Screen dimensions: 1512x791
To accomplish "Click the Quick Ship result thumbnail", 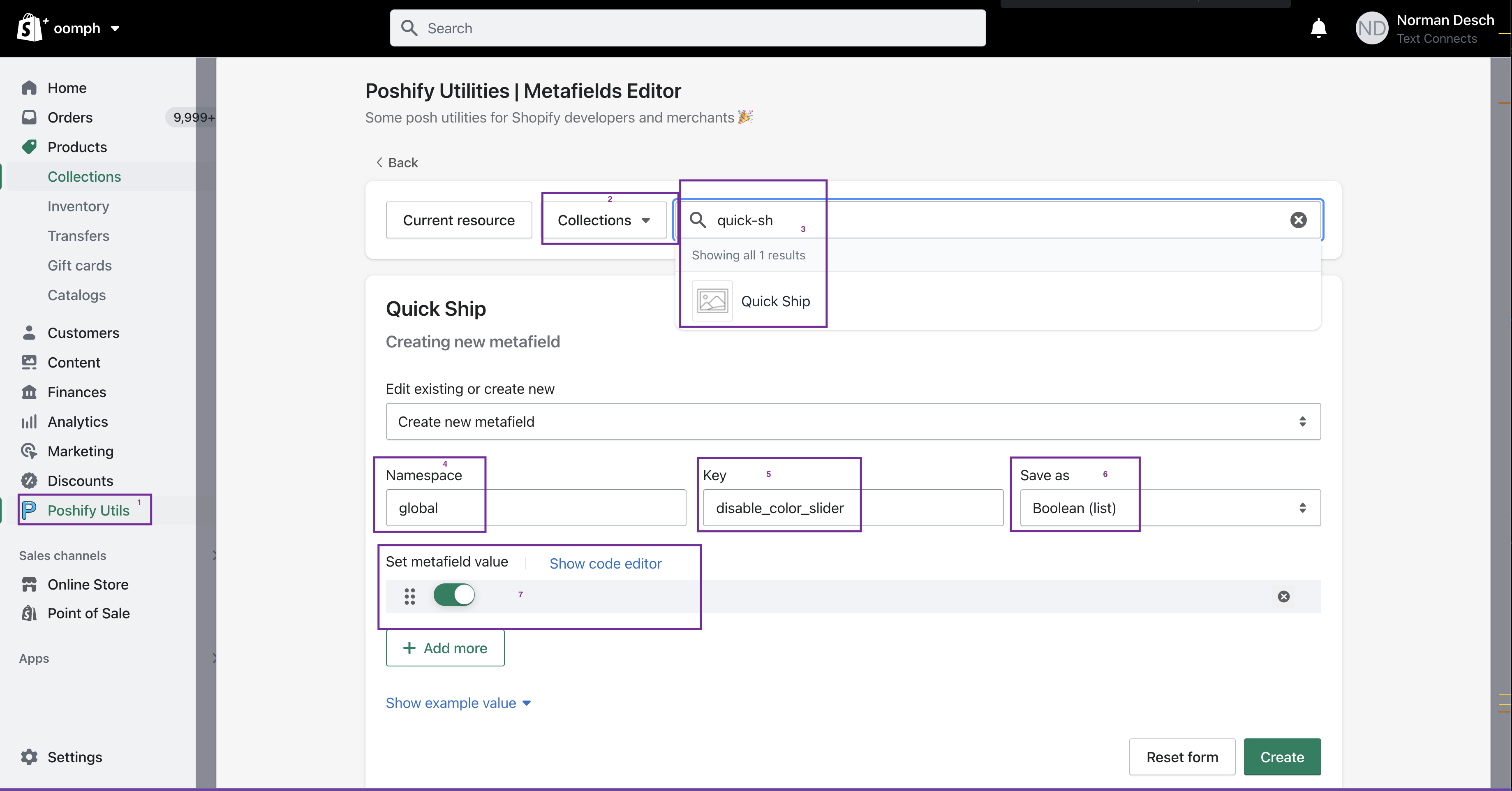I will coord(712,301).
